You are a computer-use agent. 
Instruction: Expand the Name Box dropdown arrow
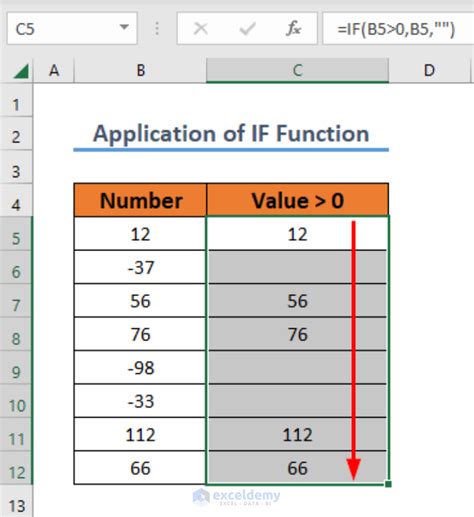pos(124,27)
